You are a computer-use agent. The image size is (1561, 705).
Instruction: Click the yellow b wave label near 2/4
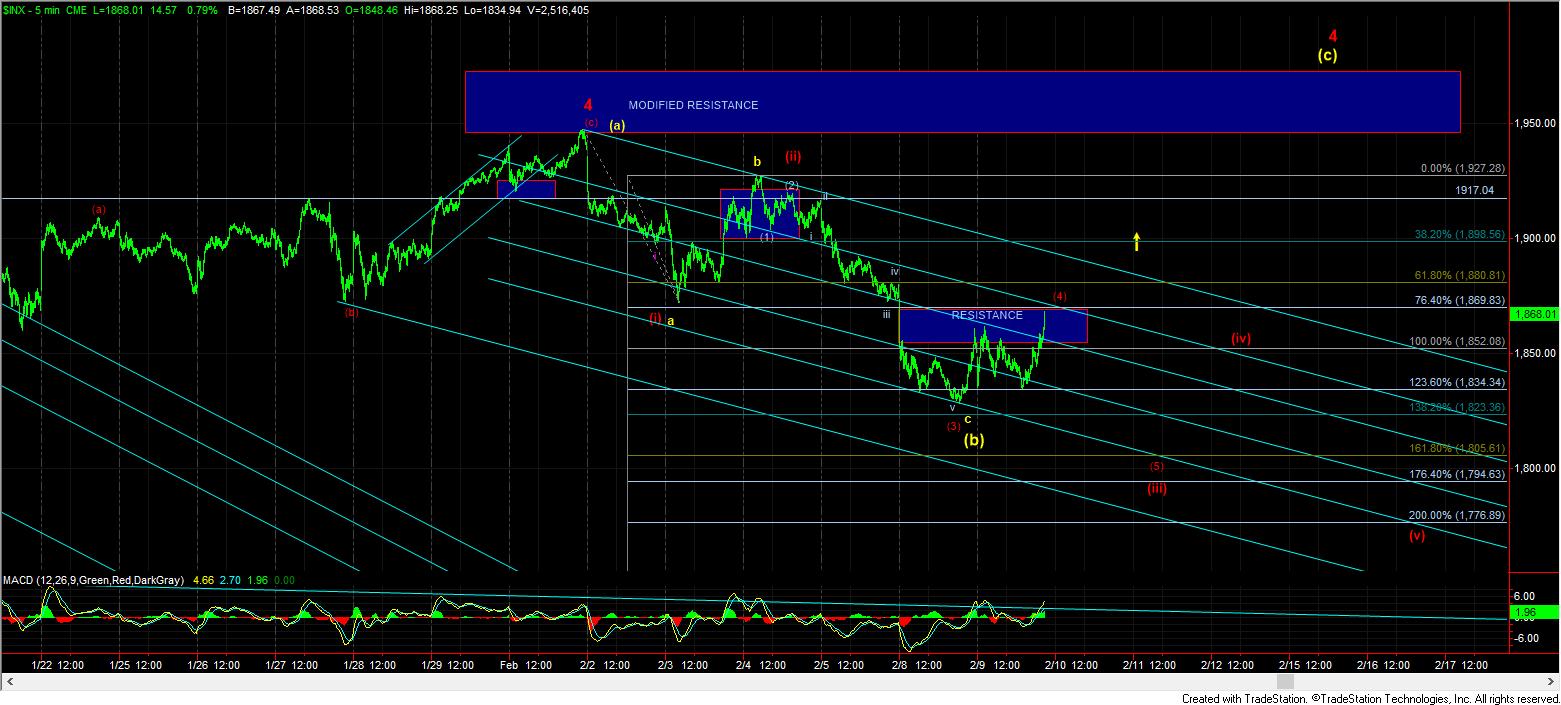point(757,161)
